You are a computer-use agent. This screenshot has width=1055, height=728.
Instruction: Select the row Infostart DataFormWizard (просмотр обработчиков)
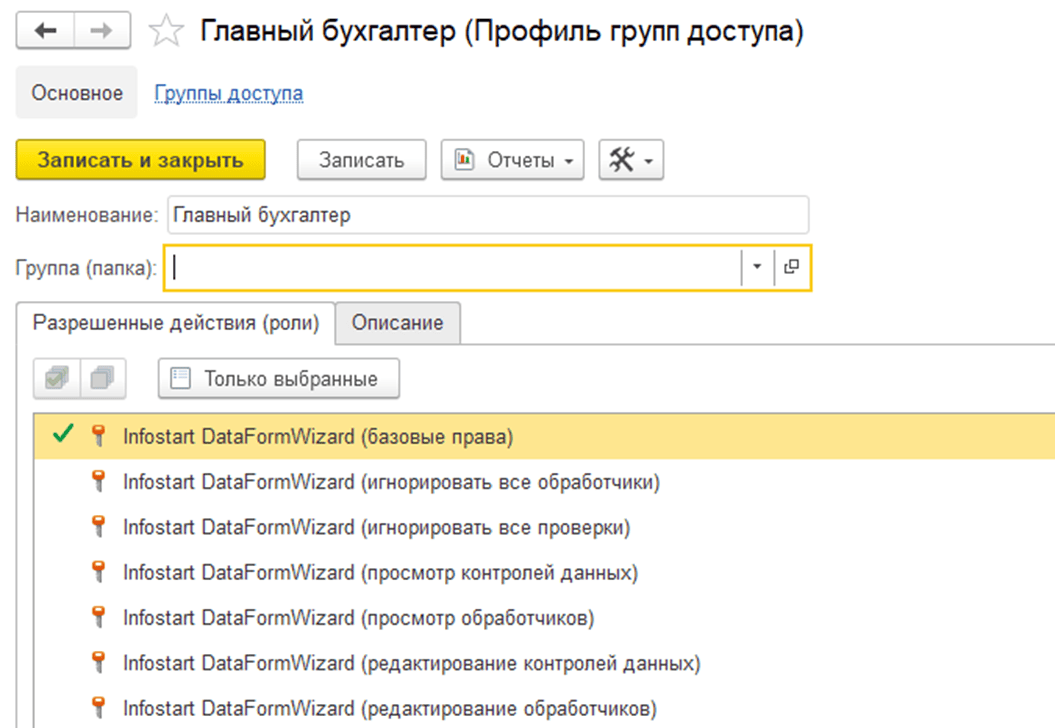[x=544, y=617]
